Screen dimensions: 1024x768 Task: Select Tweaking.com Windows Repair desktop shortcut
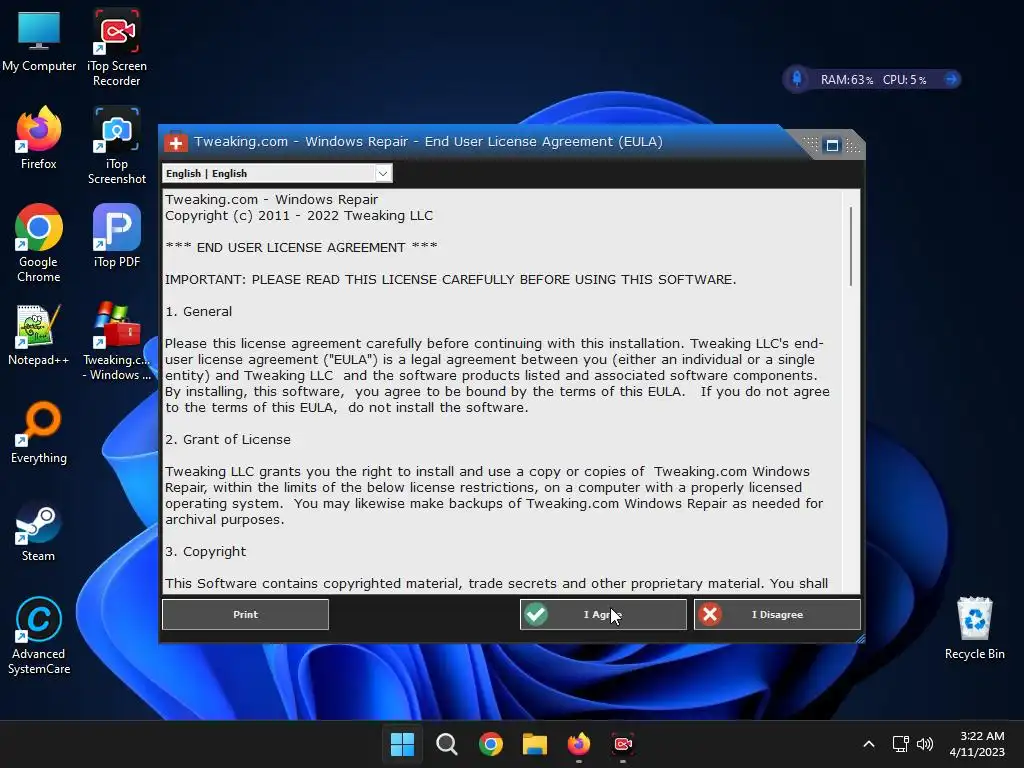click(x=116, y=341)
